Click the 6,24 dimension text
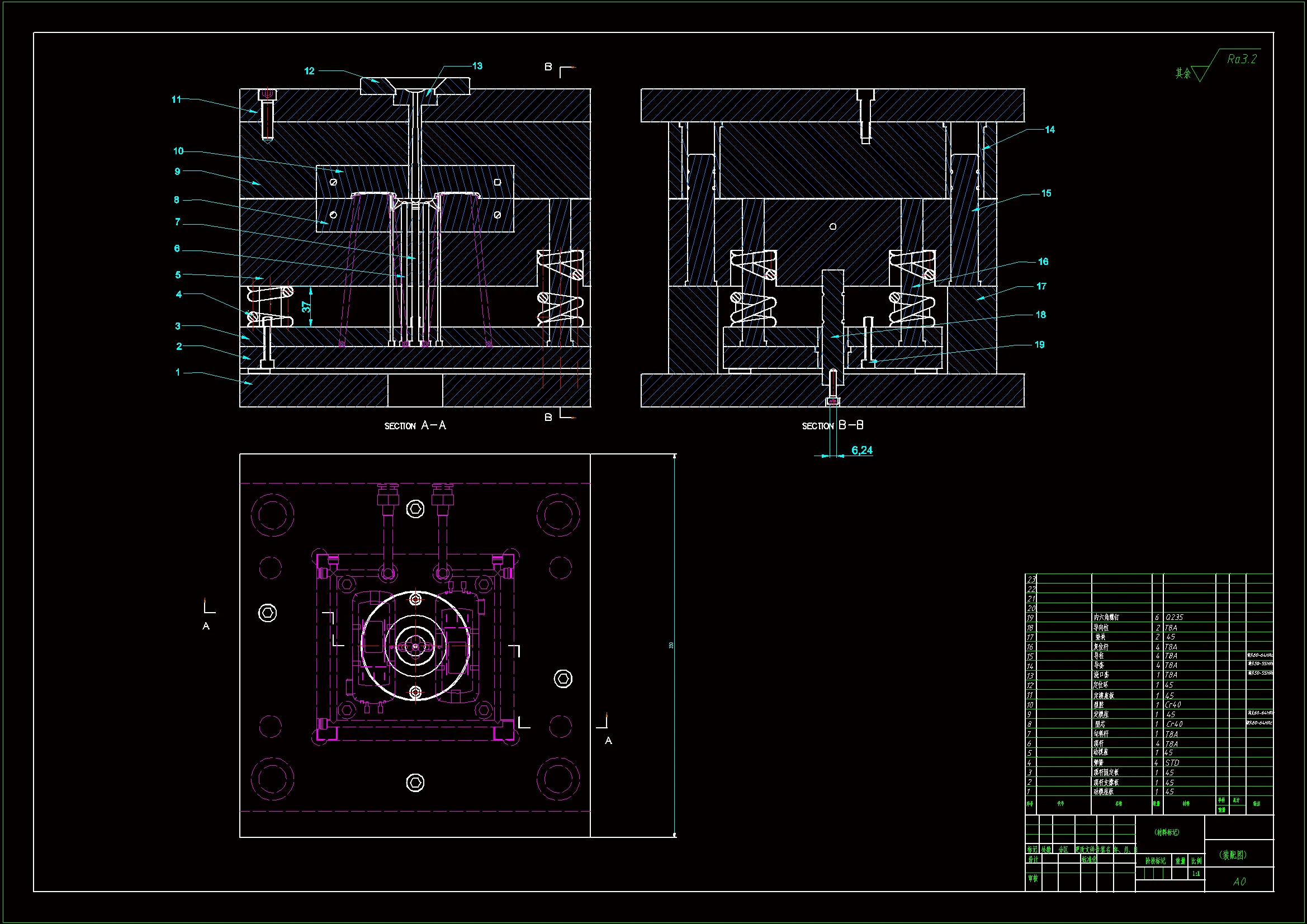Viewport: 1307px width, 924px height. pyautogui.click(x=861, y=451)
